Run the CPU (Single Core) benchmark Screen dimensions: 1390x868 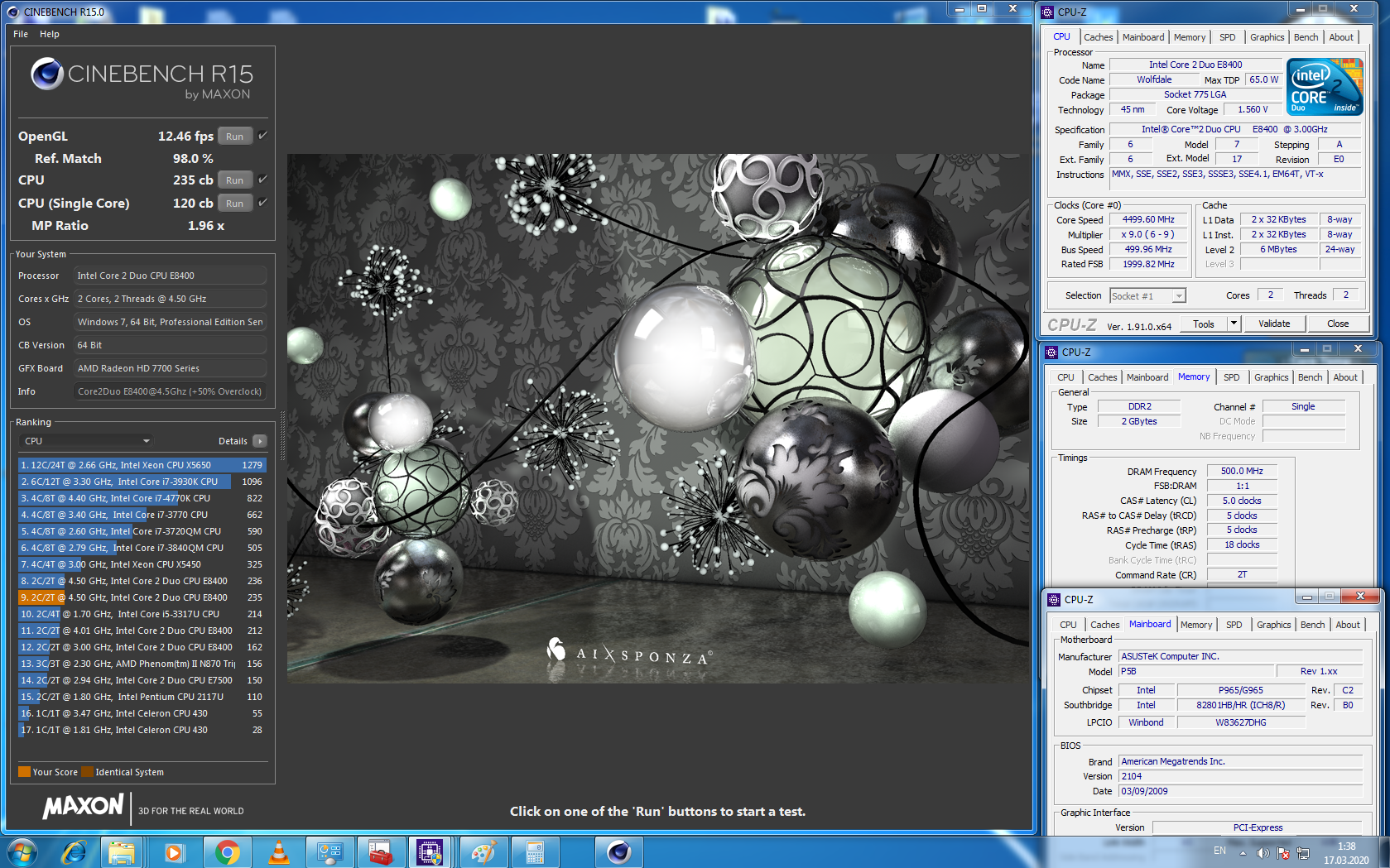pos(235,204)
